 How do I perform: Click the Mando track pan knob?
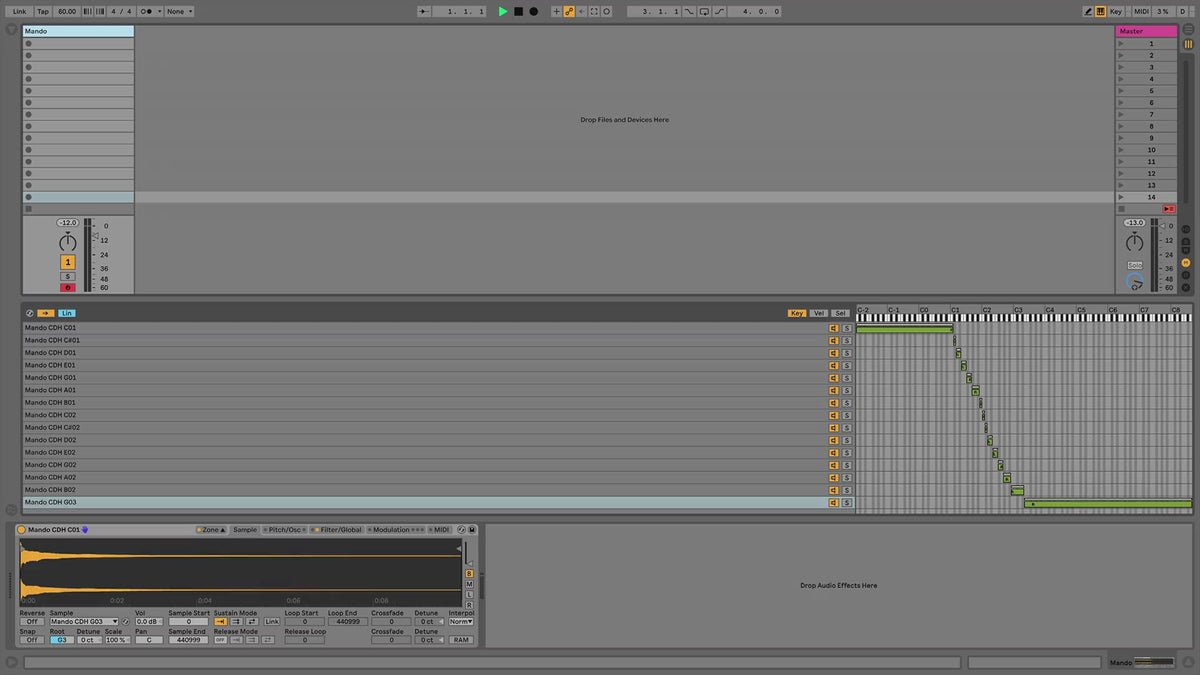click(x=67, y=242)
